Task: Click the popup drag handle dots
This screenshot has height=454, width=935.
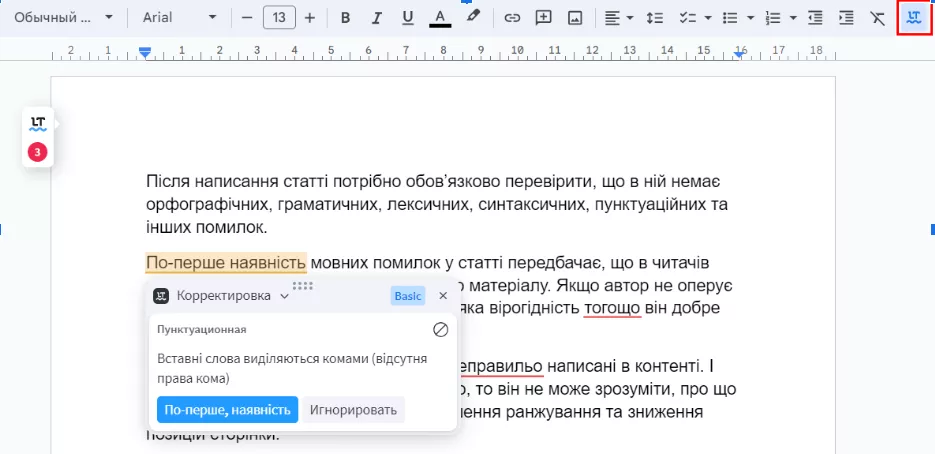Action: (x=303, y=285)
